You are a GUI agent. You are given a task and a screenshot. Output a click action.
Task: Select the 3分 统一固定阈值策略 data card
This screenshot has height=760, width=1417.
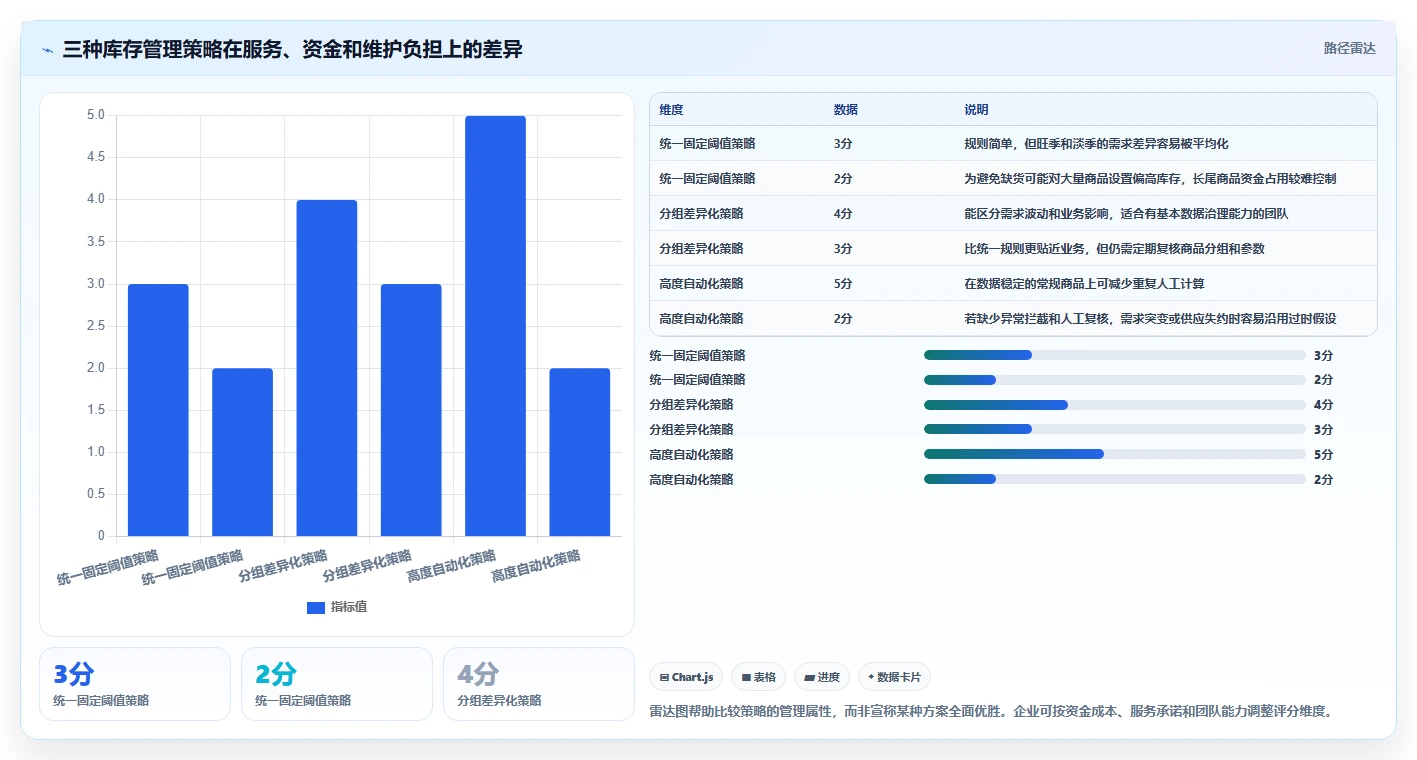coord(135,684)
